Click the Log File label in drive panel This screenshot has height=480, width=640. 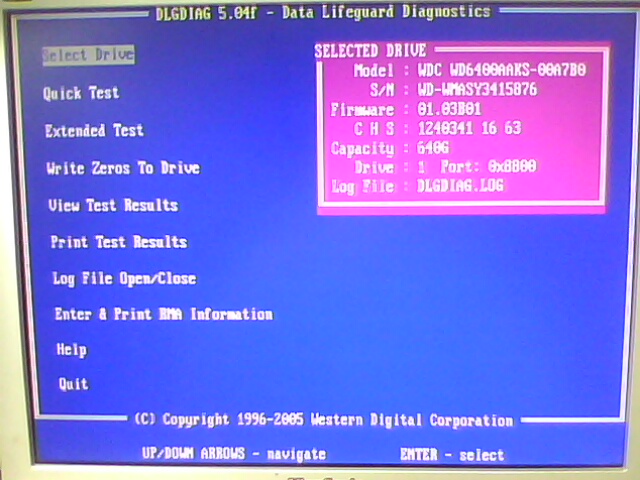click(362, 187)
